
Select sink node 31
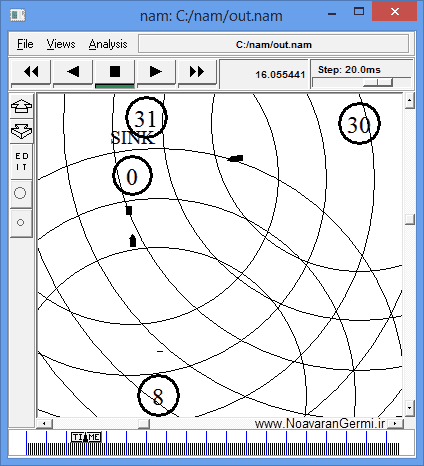[146, 117]
